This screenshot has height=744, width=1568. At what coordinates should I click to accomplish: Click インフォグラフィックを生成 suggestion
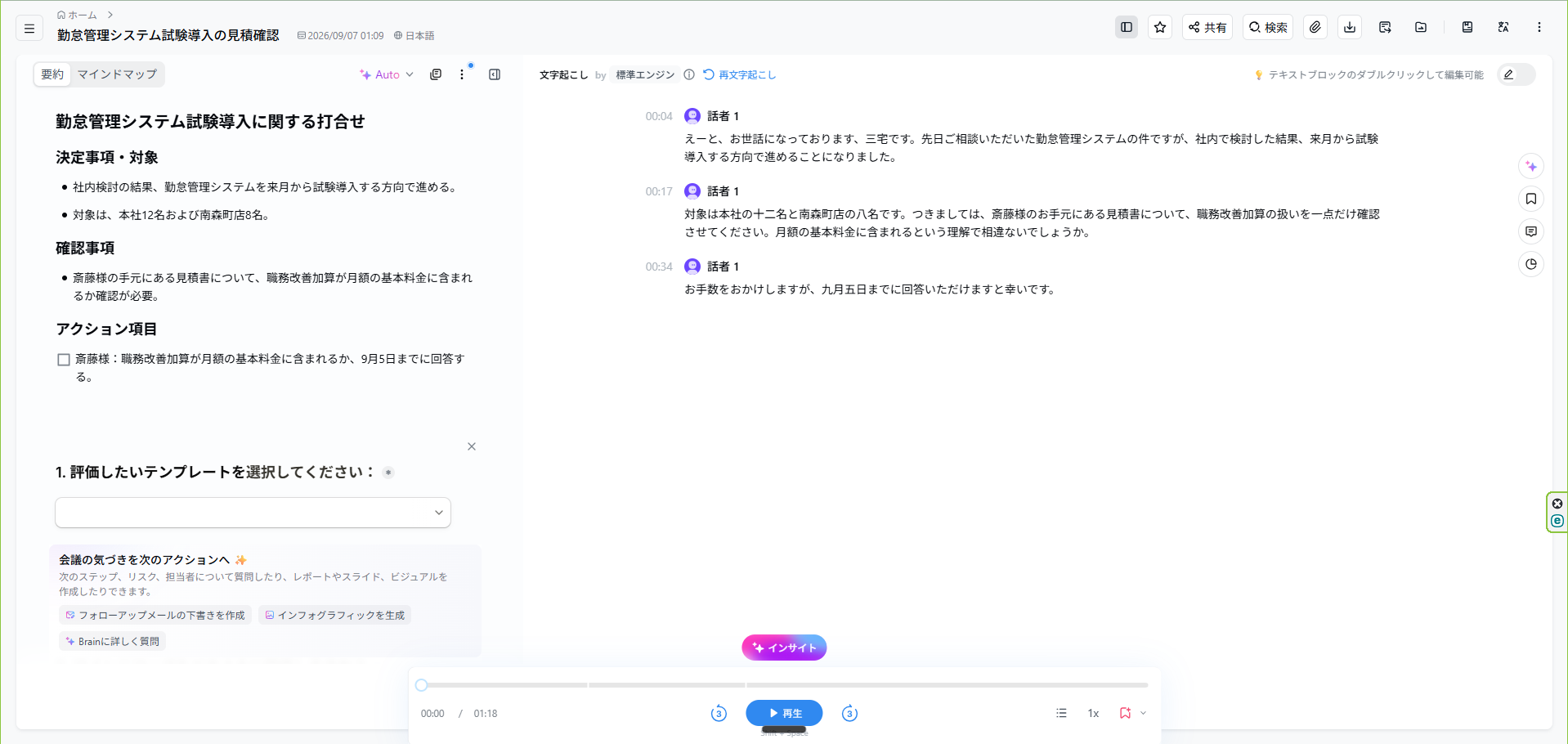click(335, 616)
